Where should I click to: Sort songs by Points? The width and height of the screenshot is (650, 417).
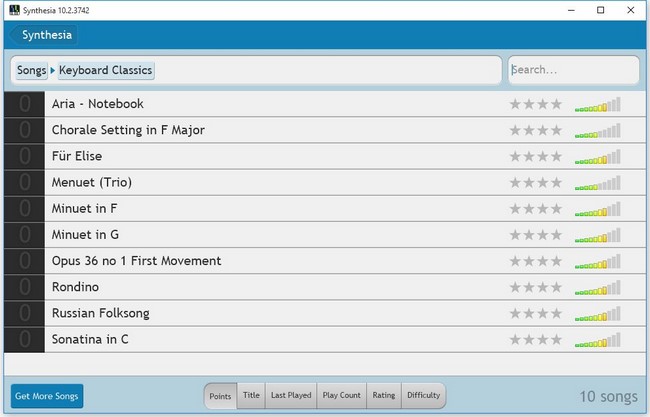tap(220, 396)
